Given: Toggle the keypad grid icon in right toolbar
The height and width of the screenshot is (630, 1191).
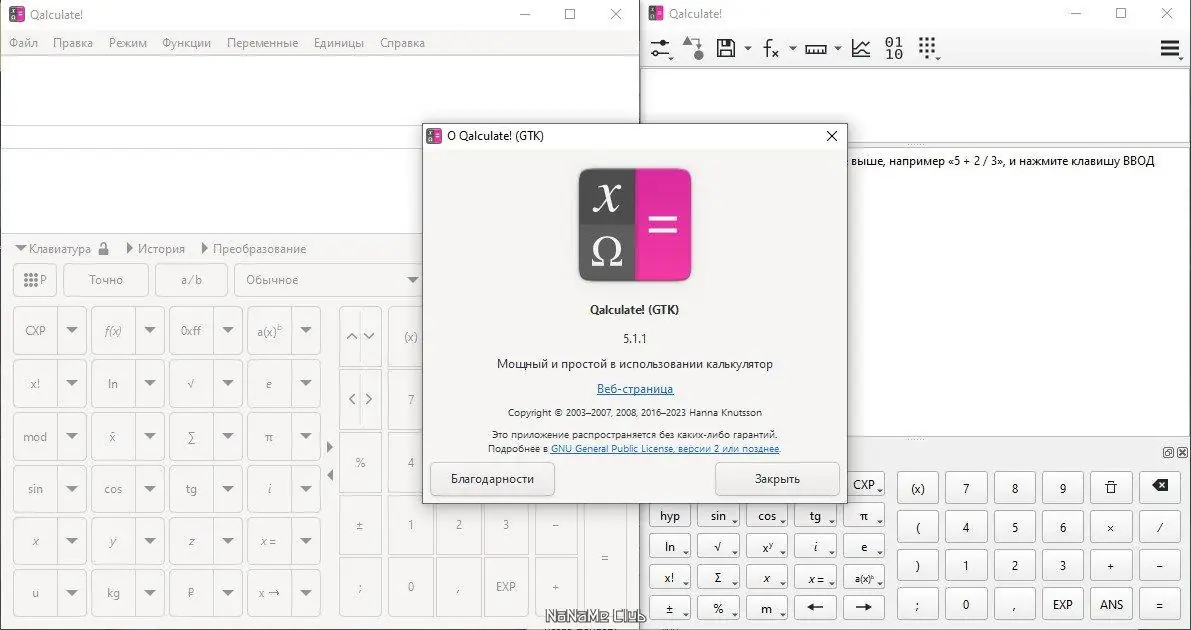Looking at the screenshot, I should tap(927, 49).
